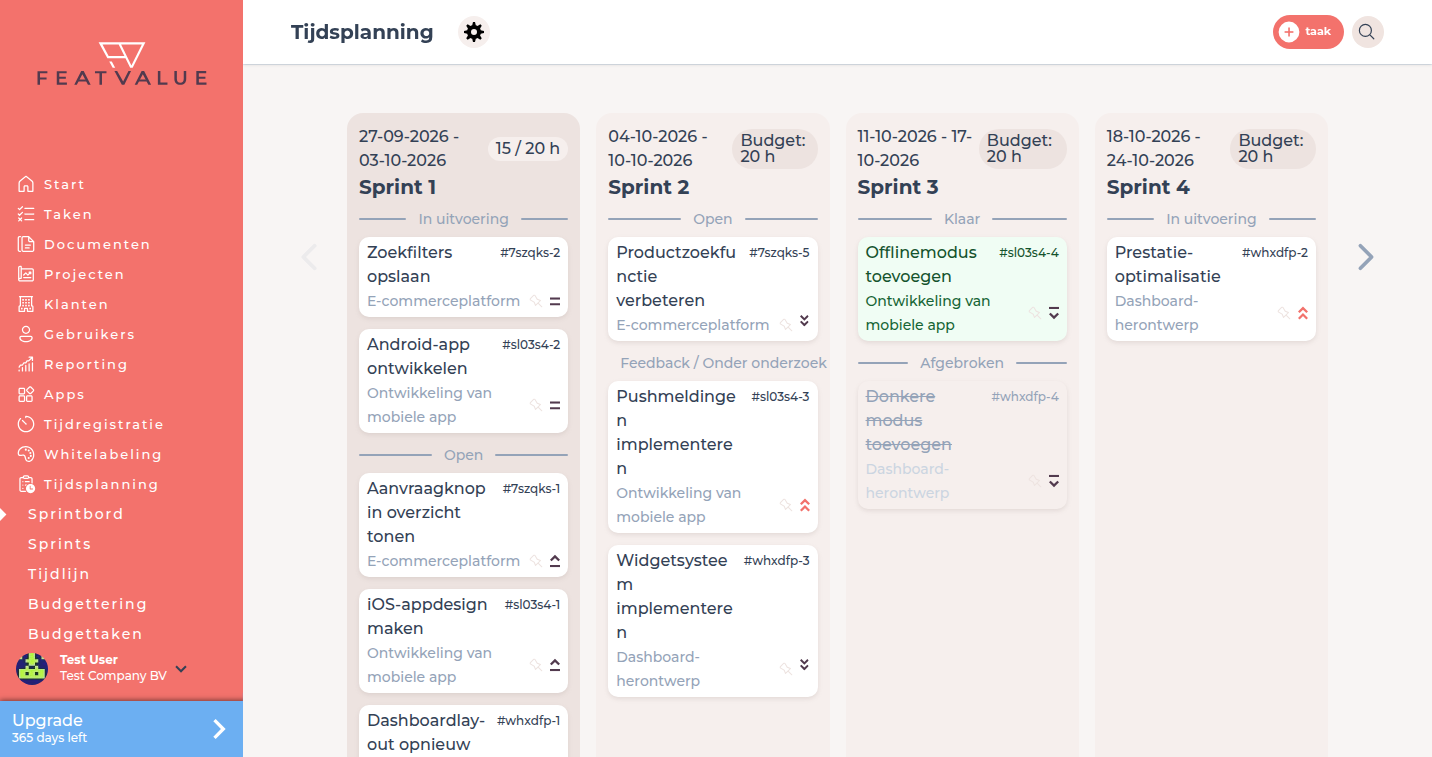The image size is (1432, 757).
Task: Open Taken in the sidebar
Action: pyautogui.click(x=68, y=214)
